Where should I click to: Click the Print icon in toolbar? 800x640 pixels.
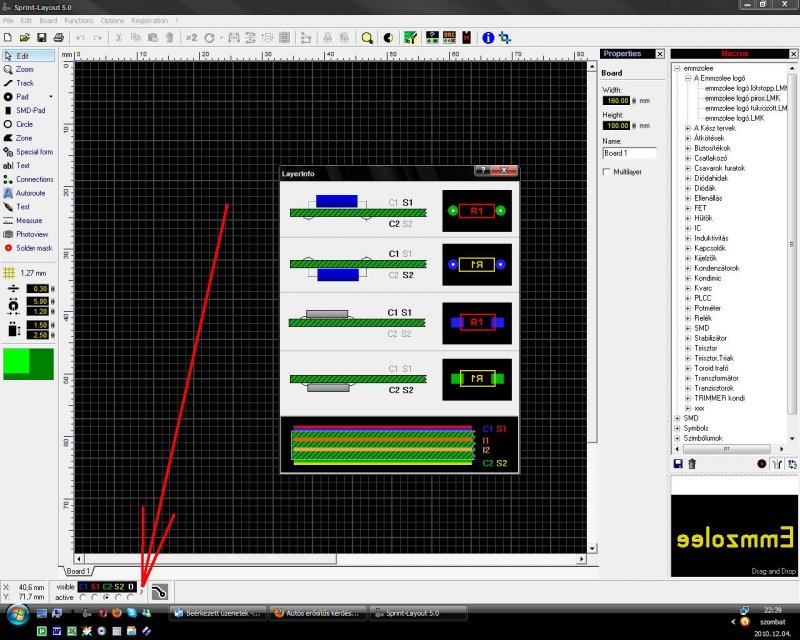pyautogui.click(x=59, y=38)
